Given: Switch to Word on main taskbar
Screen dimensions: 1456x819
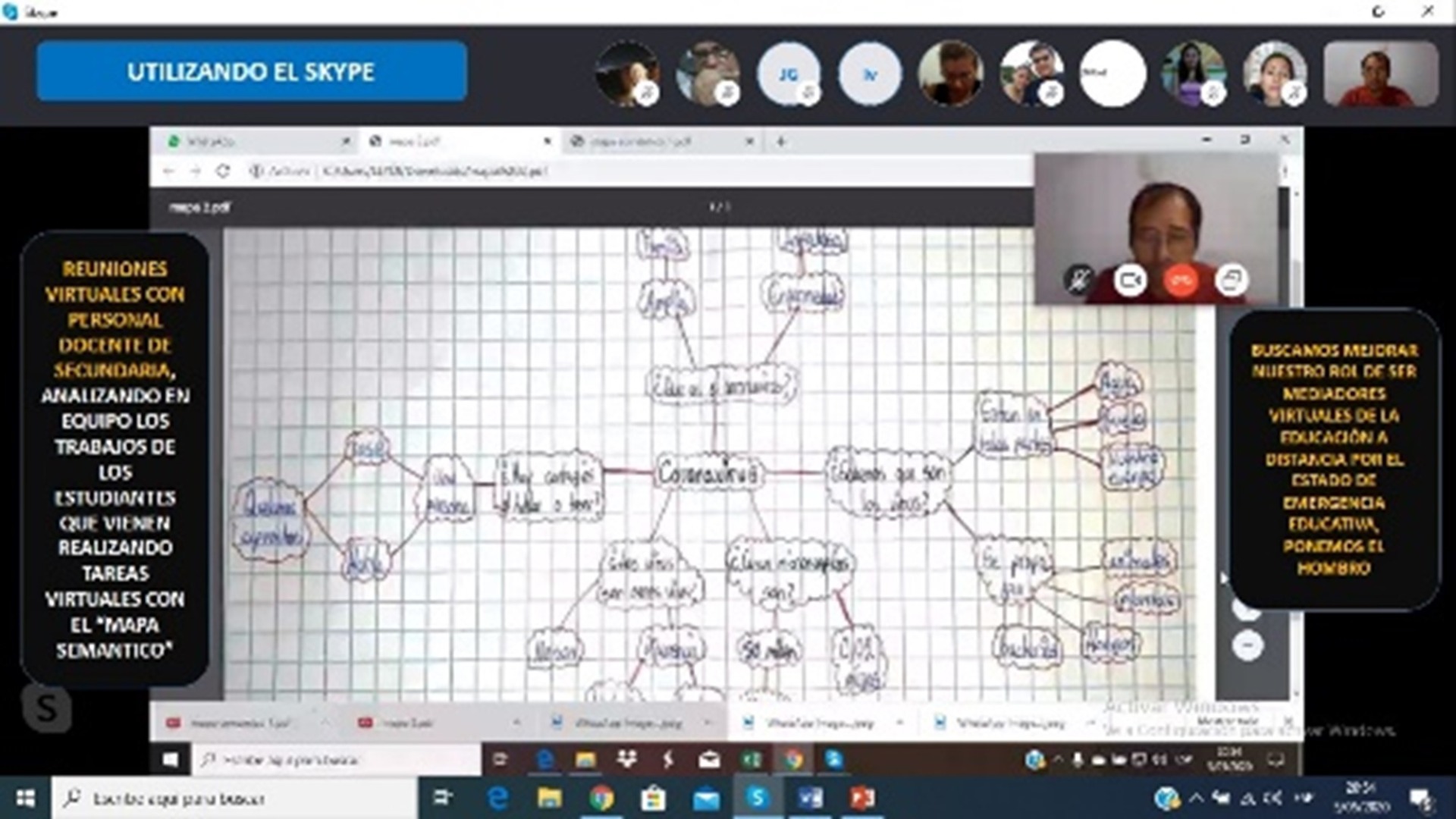Looking at the screenshot, I should [810, 798].
